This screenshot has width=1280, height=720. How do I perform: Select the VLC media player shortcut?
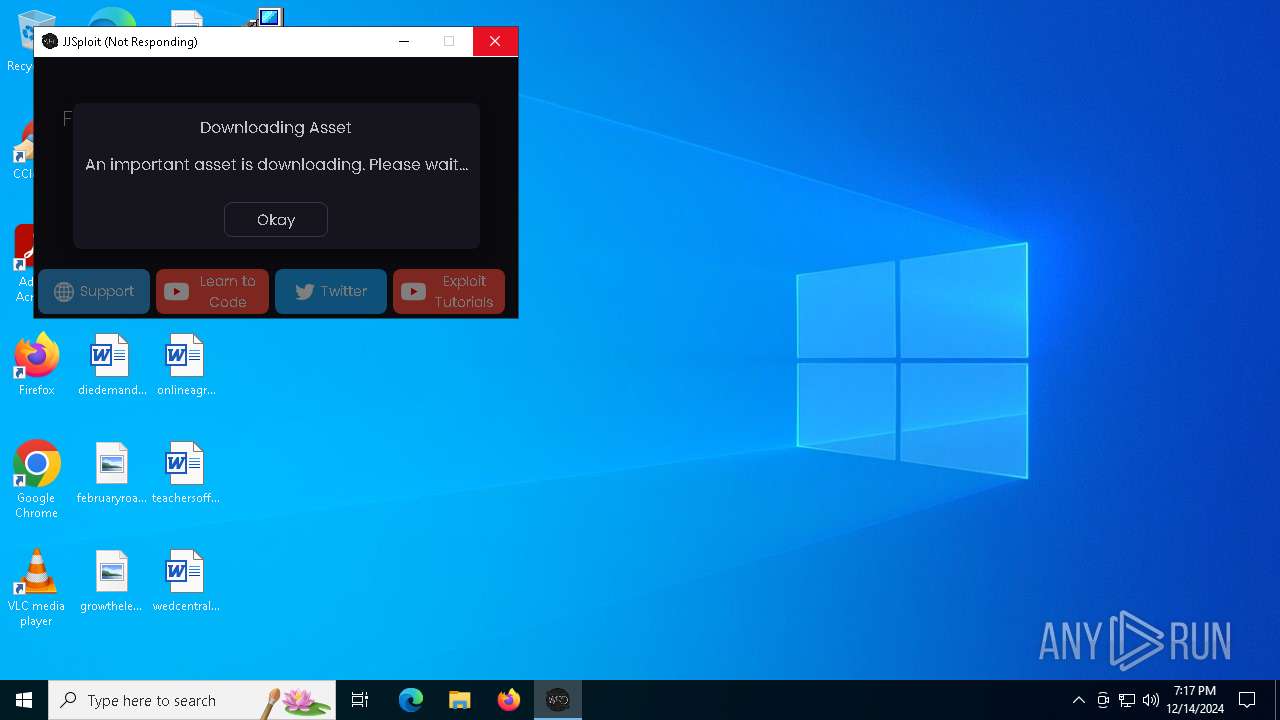tap(37, 588)
